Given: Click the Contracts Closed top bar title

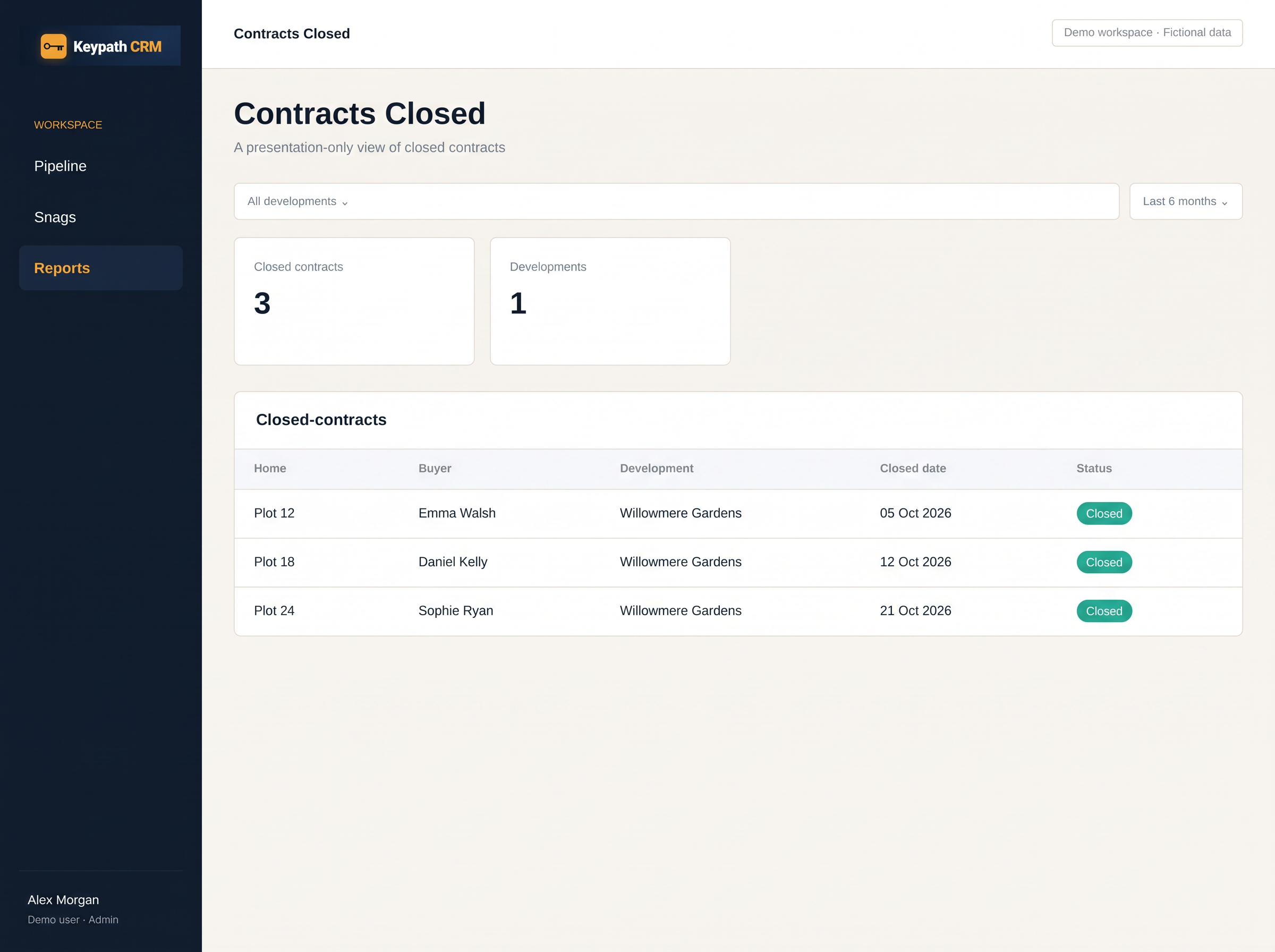Looking at the screenshot, I should coord(292,33).
